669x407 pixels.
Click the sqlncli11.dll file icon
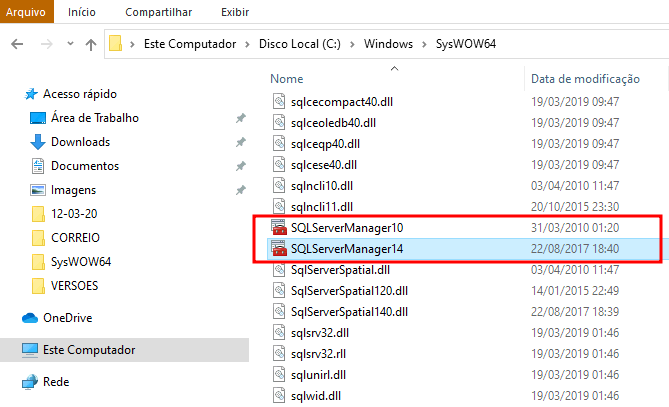279,206
